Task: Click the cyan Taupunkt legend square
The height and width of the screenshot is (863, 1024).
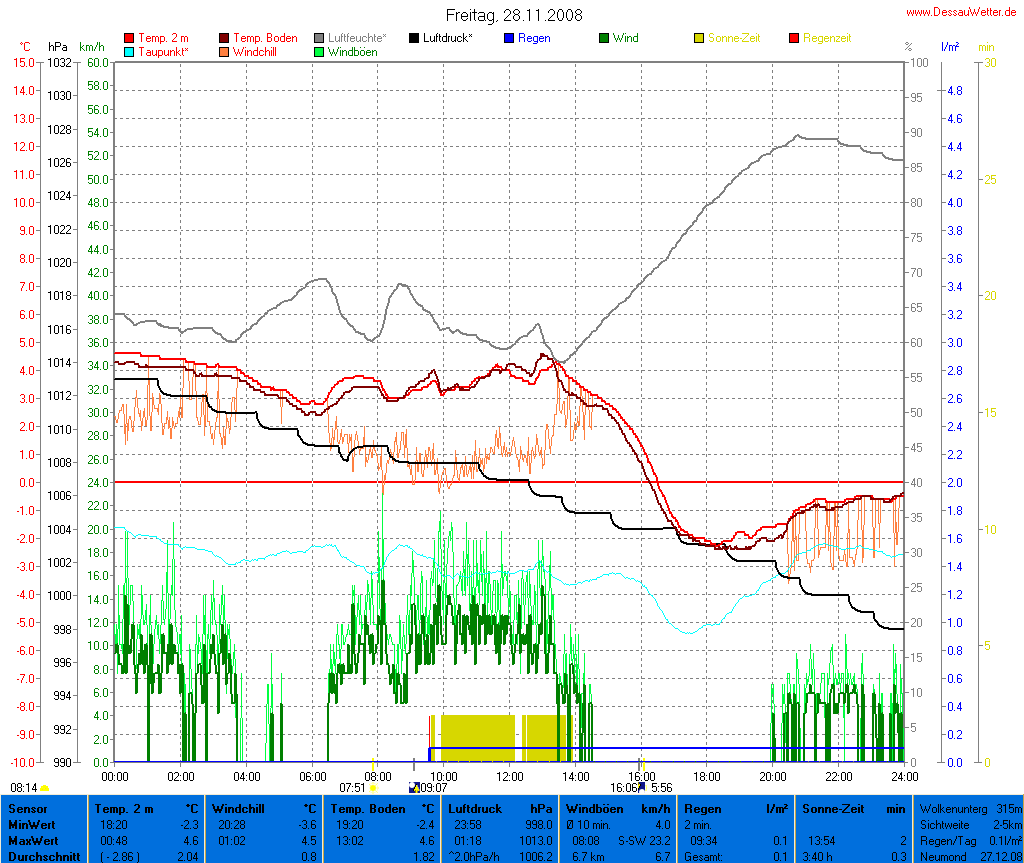Action: (x=129, y=51)
